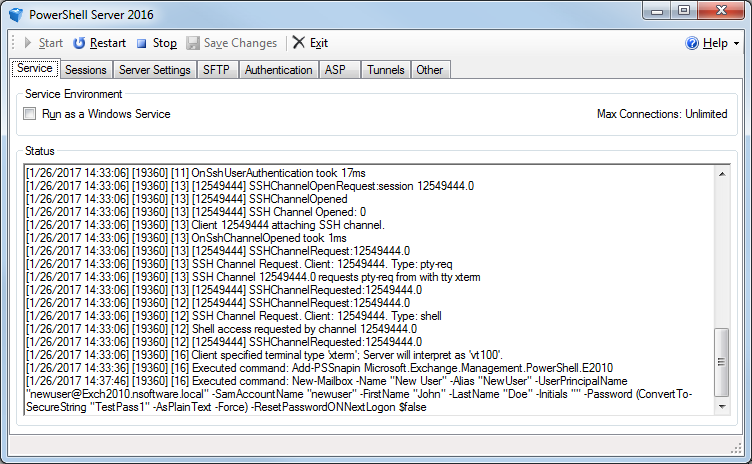Click the scrollbar track above the thumb

pyautogui.click(x=722, y=254)
